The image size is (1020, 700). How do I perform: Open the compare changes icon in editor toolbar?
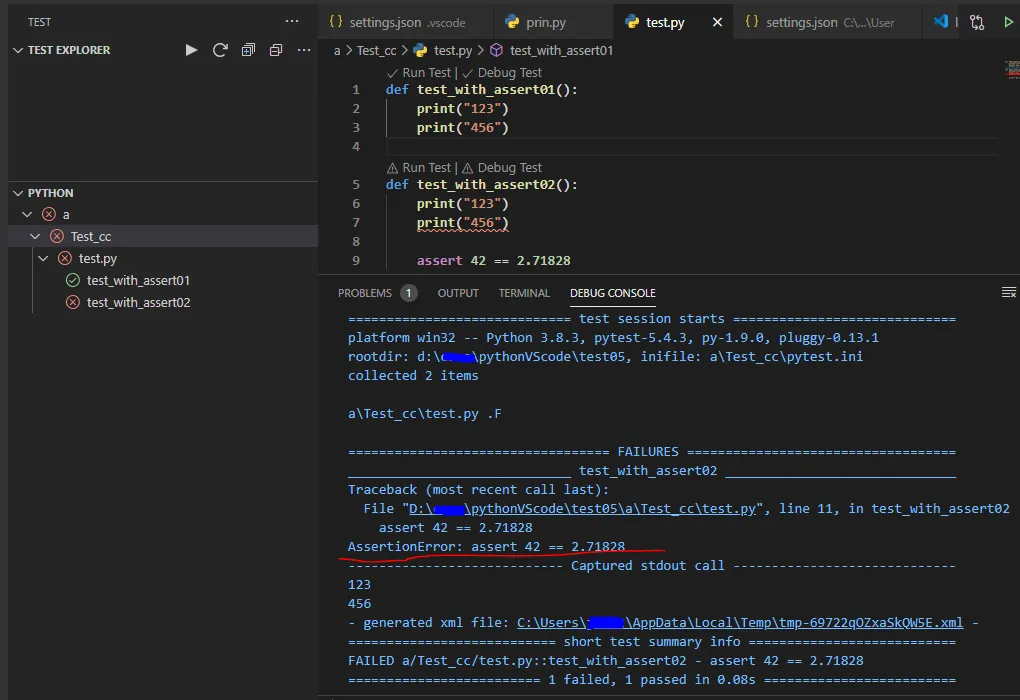click(977, 22)
